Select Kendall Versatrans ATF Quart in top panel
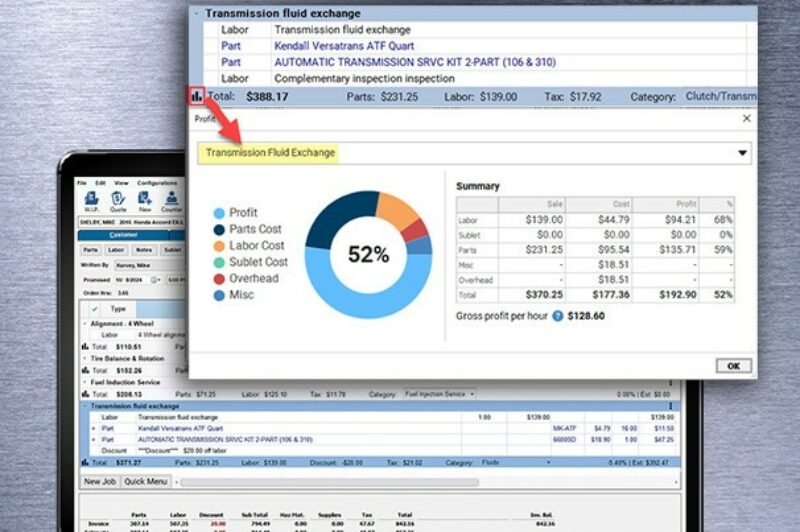This screenshot has width=800, height=532. pos(344,46)
